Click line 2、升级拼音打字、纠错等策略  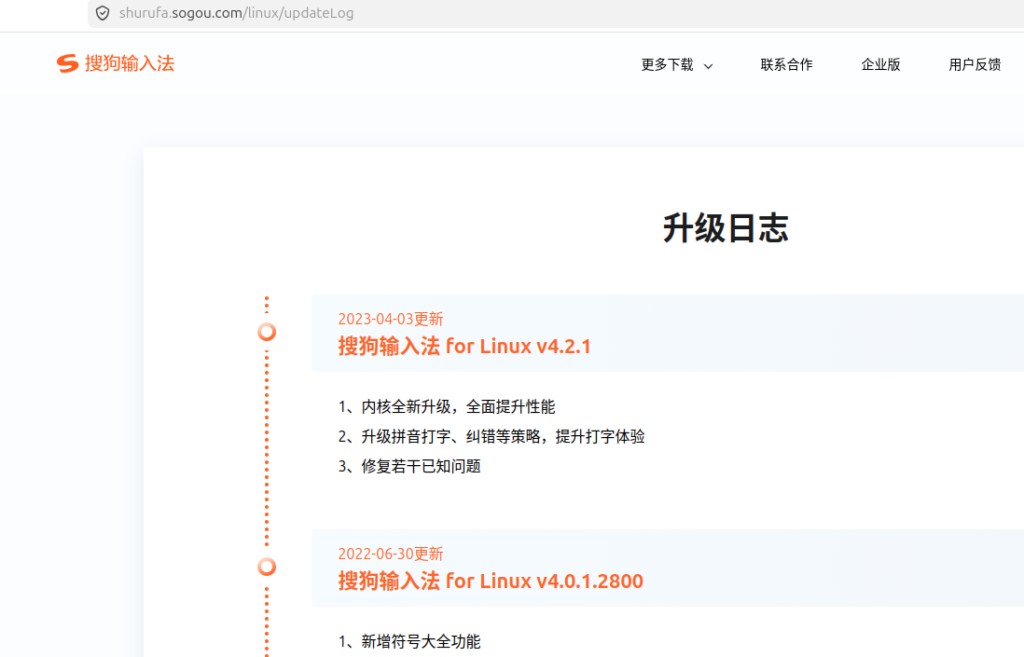click(x=492, y=436)
